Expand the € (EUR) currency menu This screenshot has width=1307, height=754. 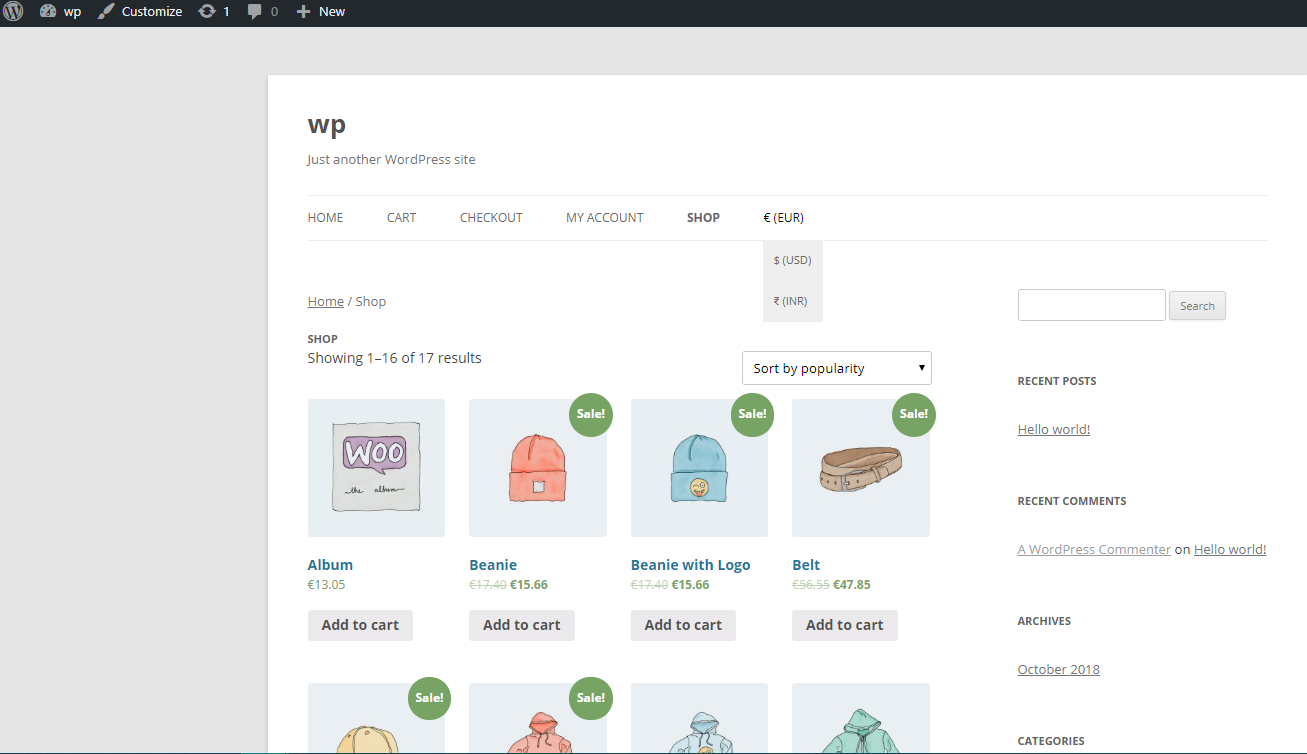click(x=784, y=218)
